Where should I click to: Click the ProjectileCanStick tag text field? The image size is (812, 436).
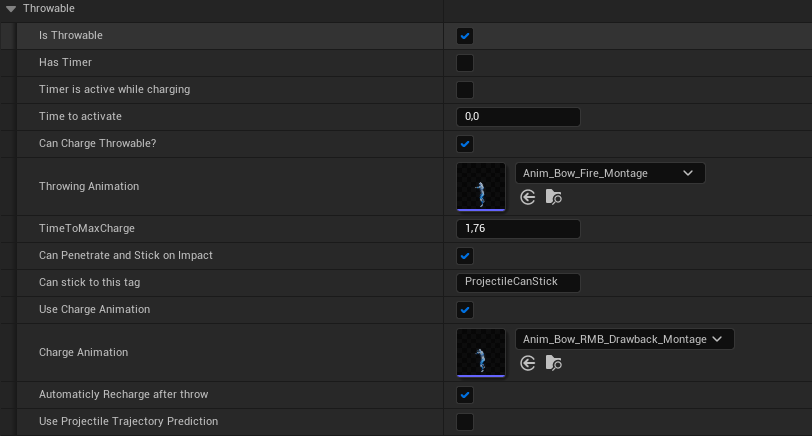click(x=517, y=283)
